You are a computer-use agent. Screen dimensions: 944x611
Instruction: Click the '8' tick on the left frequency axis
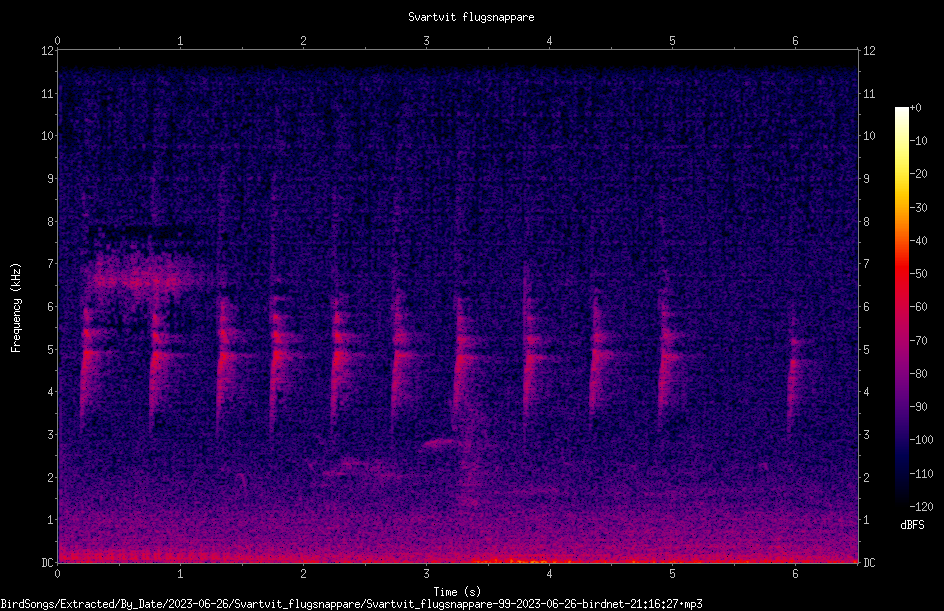tap(51, 222)
